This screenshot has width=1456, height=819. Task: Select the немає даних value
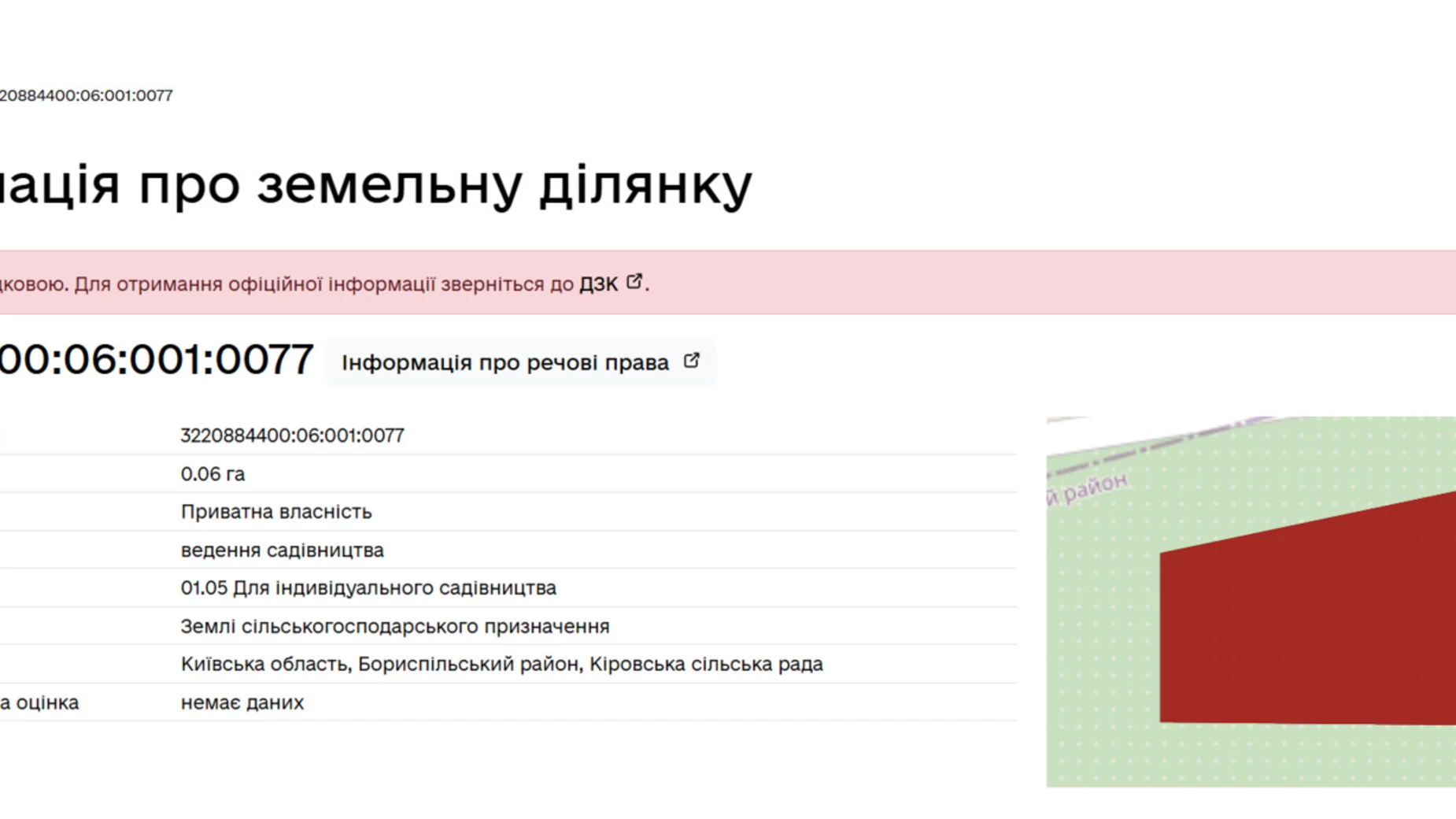242,702
